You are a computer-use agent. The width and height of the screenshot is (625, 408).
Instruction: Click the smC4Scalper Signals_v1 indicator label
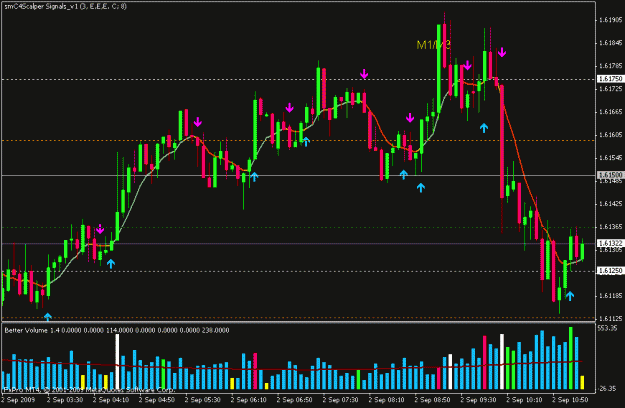[x=66, y=6]
